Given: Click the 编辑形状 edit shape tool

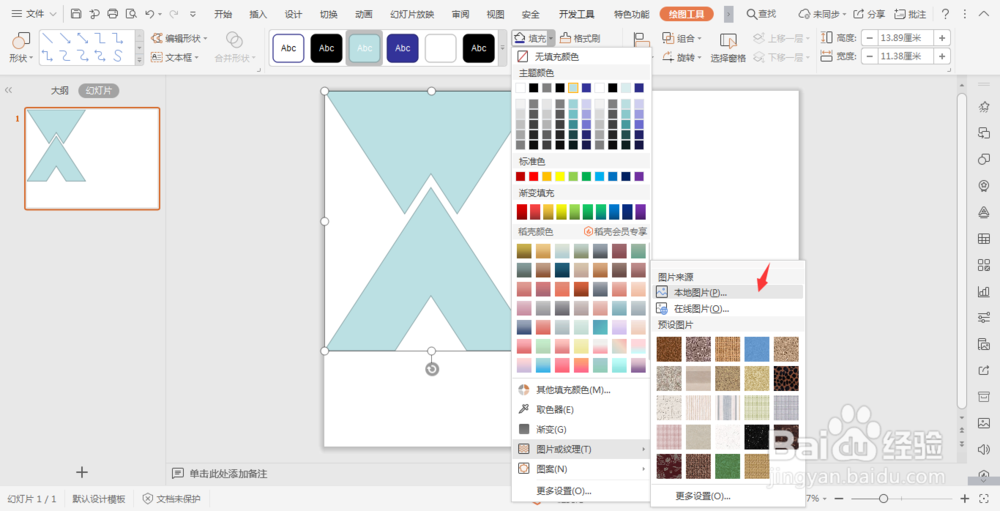Looking at the screenshot, I should [179, 38].
